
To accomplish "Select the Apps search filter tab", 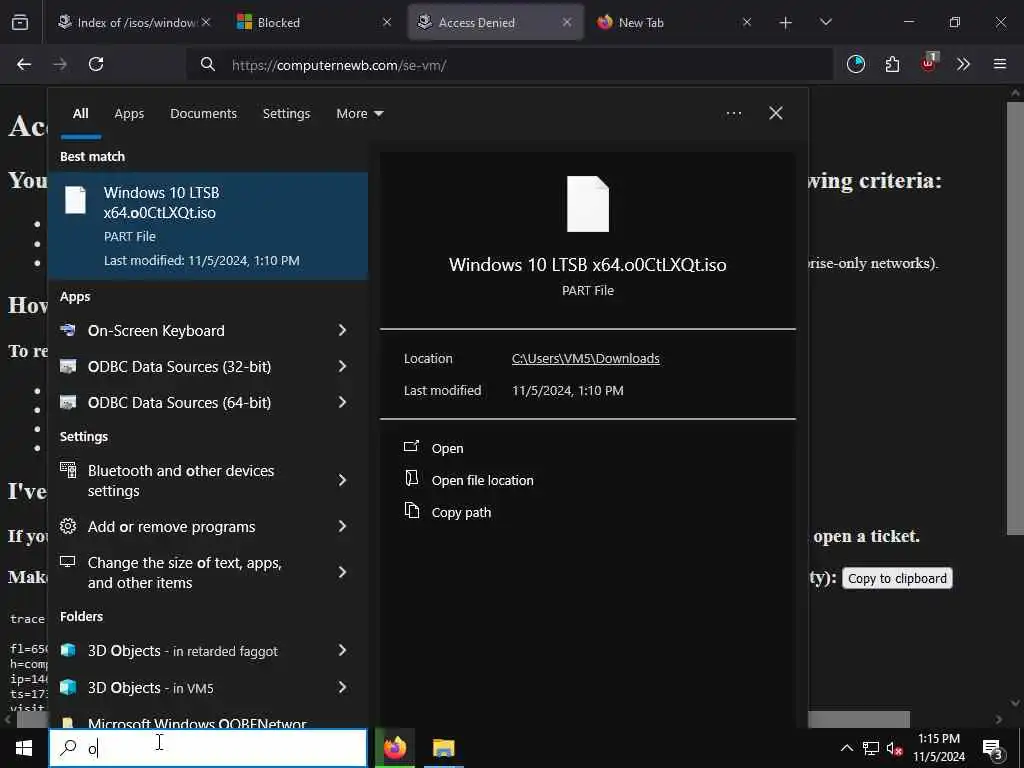I will [129, 114].
